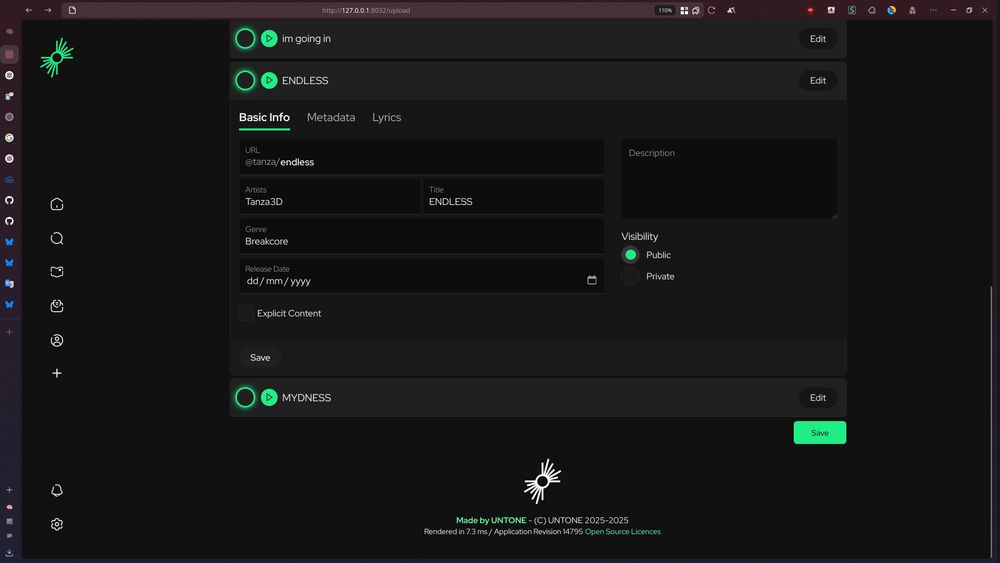
Task: Open the notifications bell icon
Action: click(x=57, y=490)
